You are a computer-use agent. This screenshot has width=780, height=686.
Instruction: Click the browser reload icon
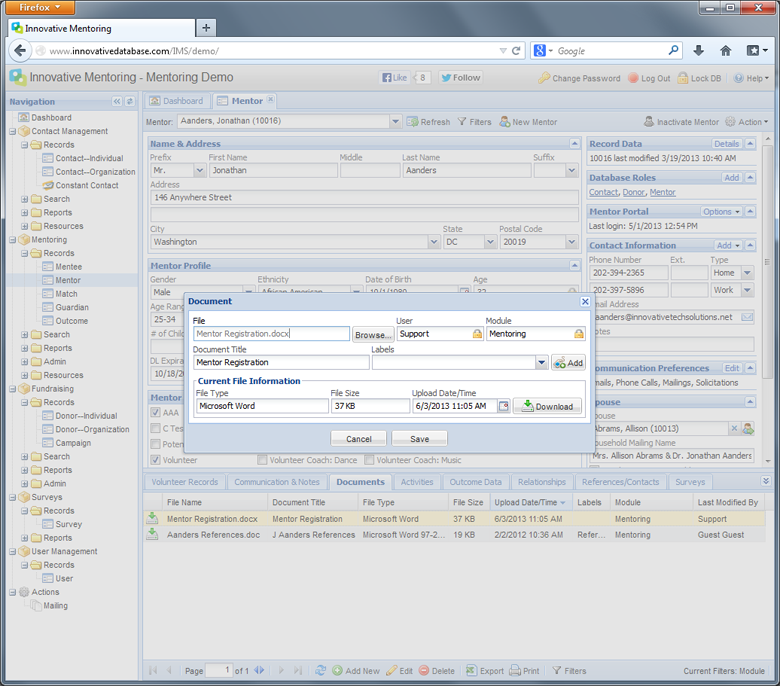(x=516, y=50)
